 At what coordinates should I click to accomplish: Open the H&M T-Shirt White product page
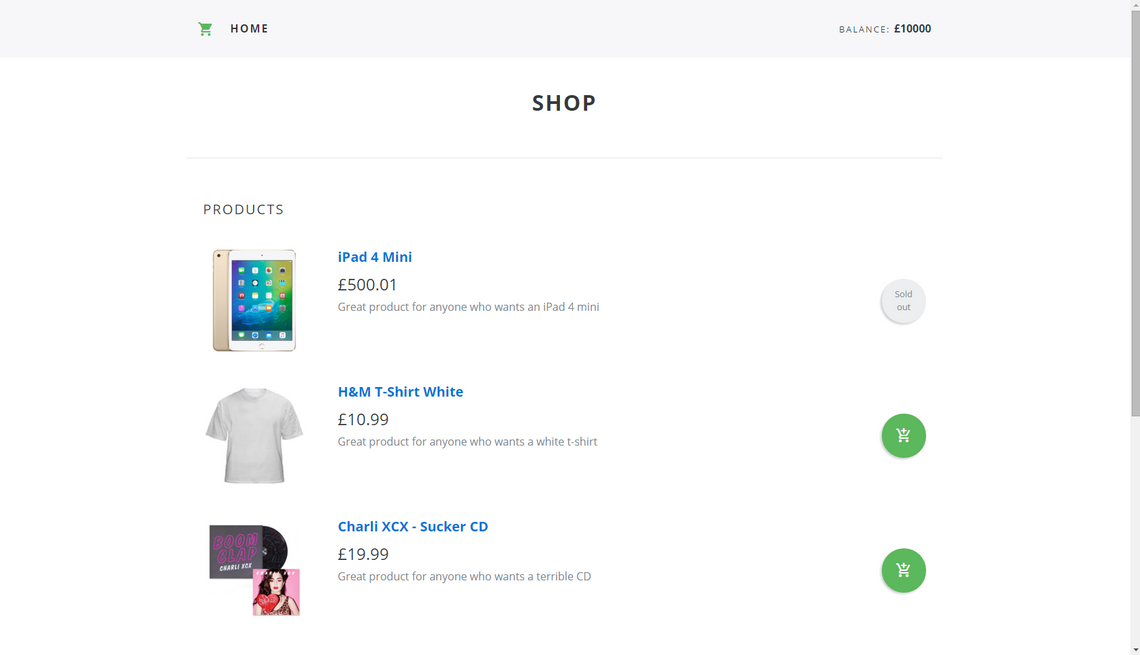pyautogui.click(x=401, y=391)
